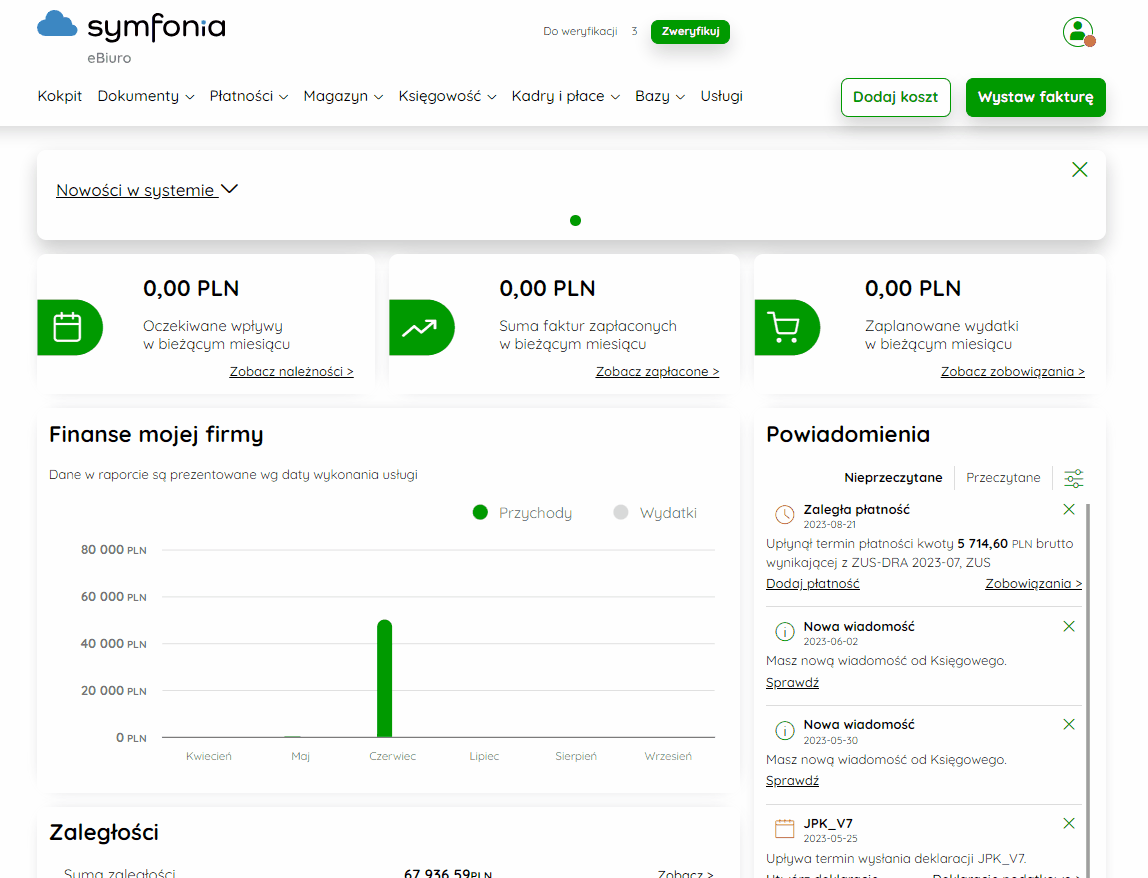Image resolution: width=1148 pixels, height=878 pixels.
Task: Click the Kwiecień label on the chart axis
Action: coord(209,756)
